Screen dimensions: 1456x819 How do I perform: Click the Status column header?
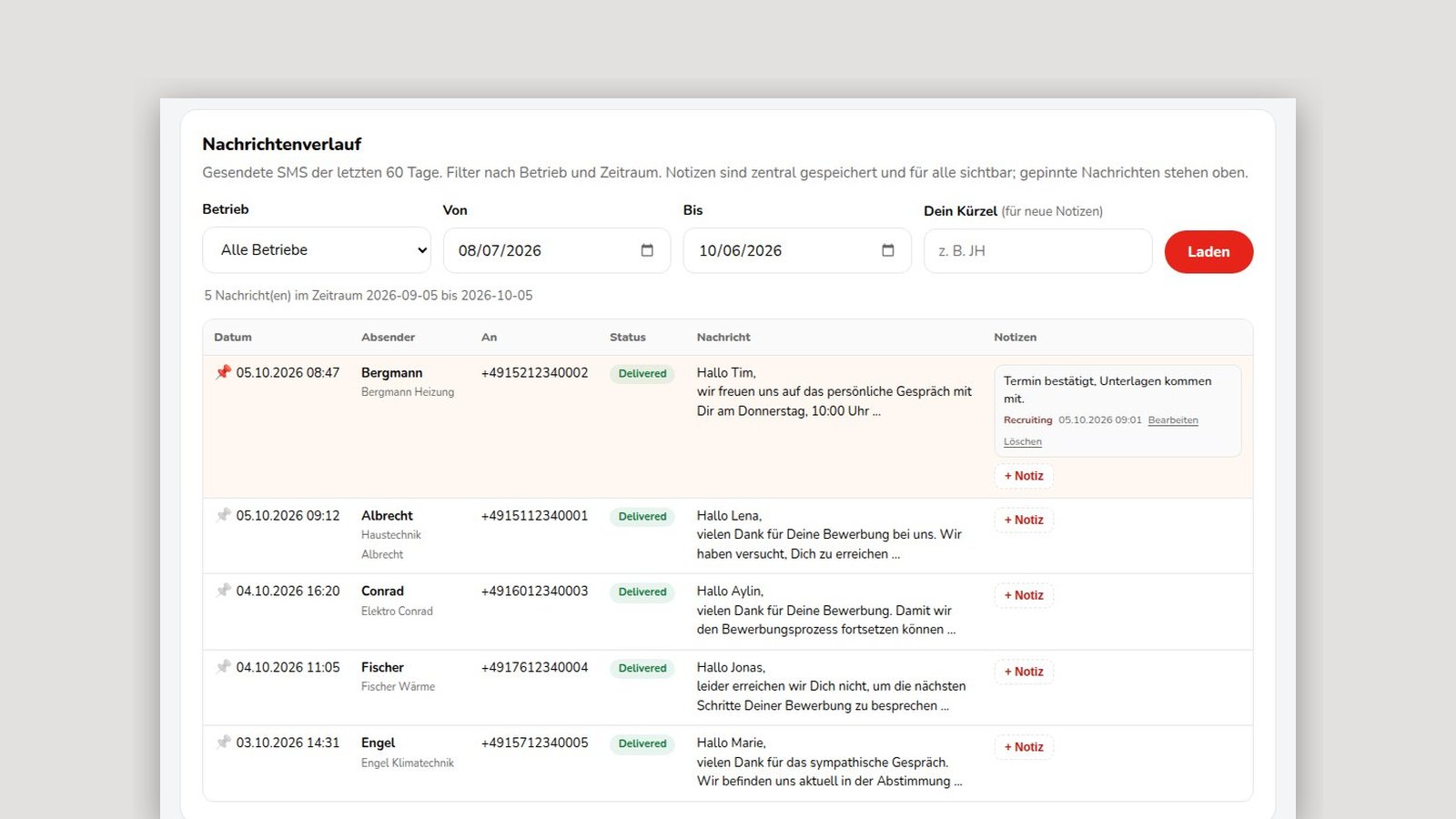pos(628,337)
